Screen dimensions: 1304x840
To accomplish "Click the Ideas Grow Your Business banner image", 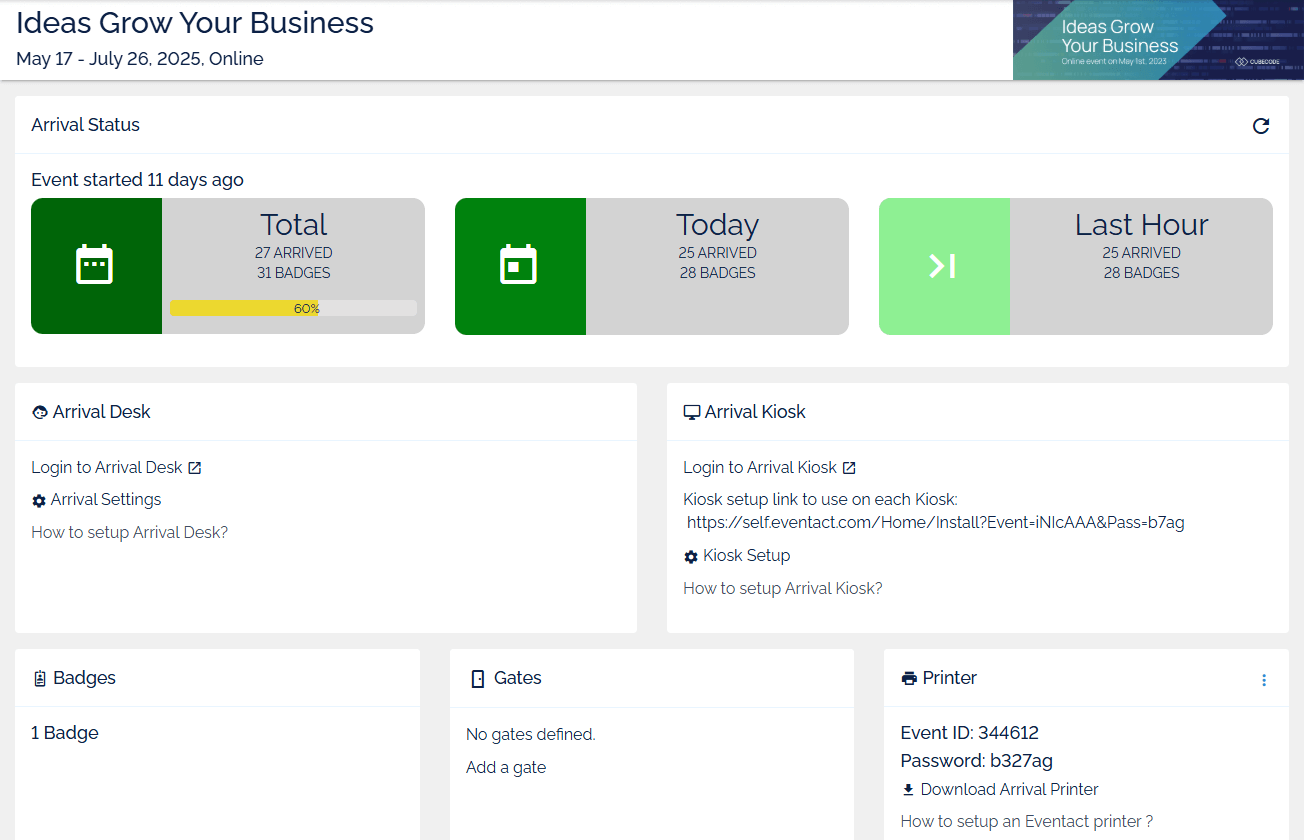I will pos(1158,40).
